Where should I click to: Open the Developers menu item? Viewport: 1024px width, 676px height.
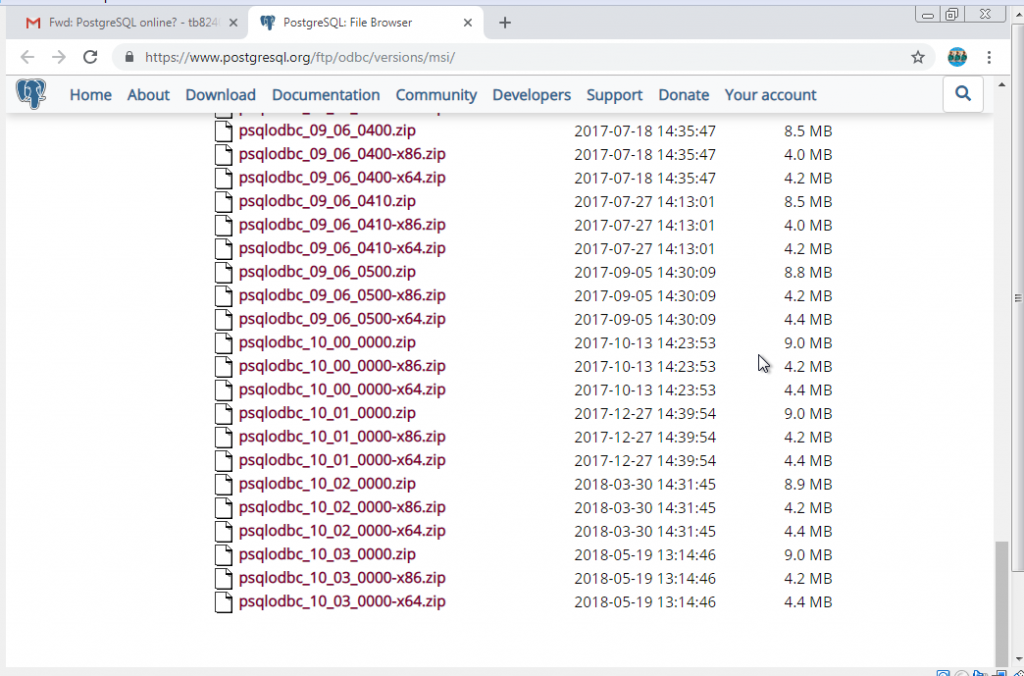(531, 95)
